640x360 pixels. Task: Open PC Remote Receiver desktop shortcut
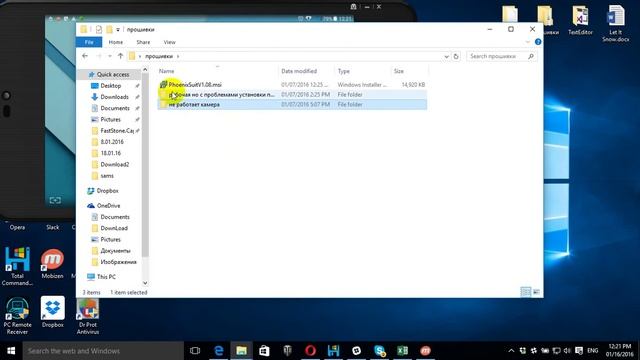17,316
